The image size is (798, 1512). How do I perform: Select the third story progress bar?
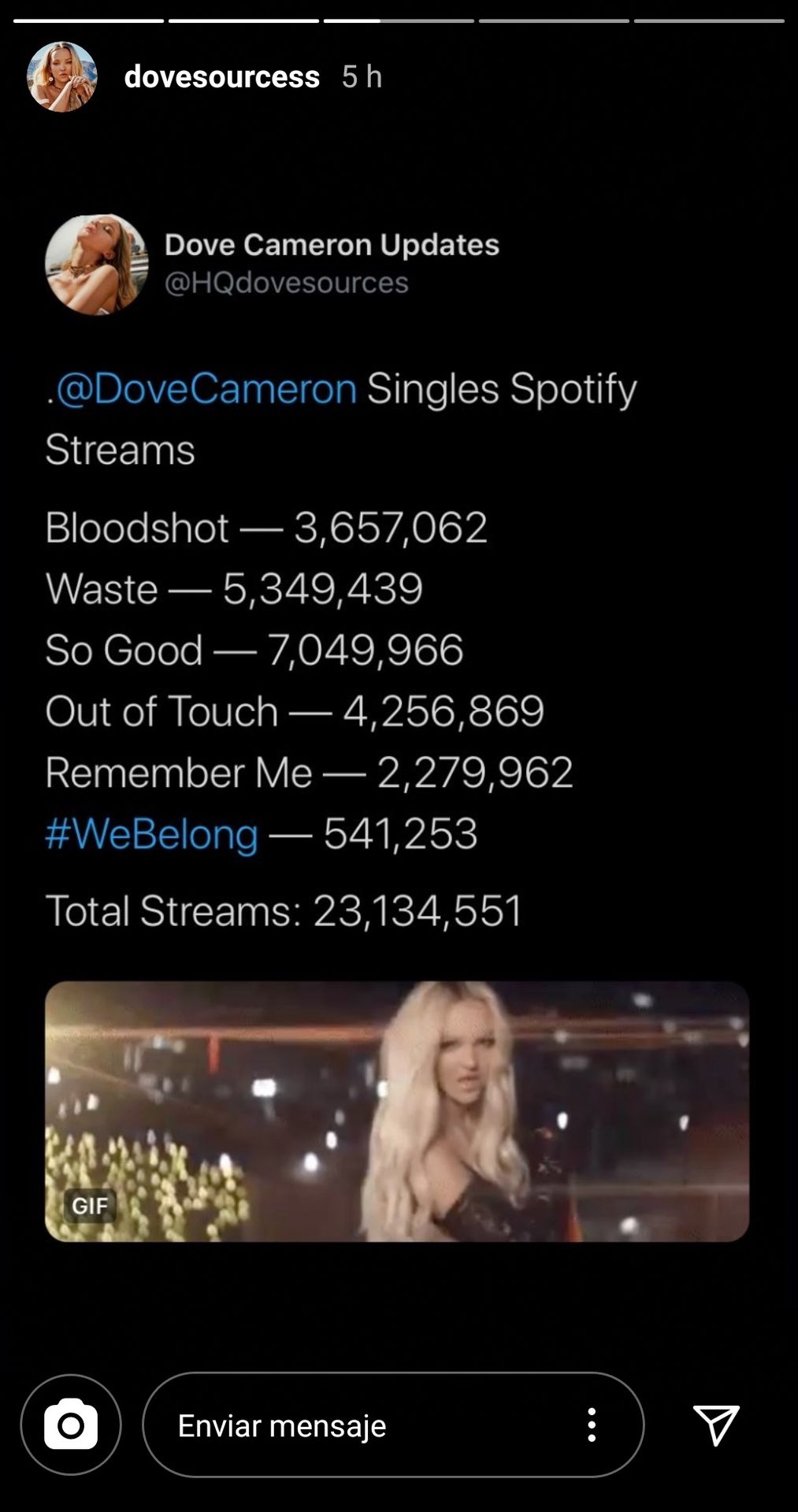(x=399, y=20)
